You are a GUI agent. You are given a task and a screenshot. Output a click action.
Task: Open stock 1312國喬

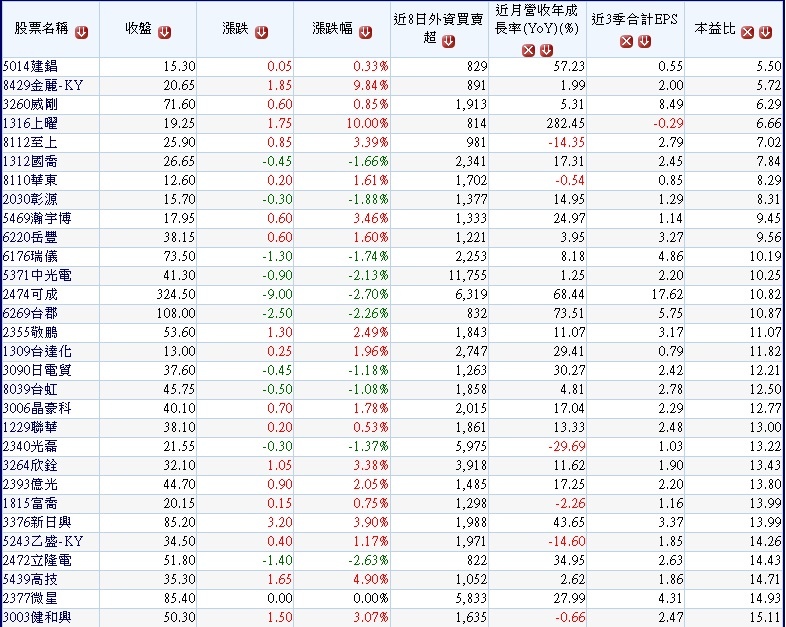click(31, 161)
